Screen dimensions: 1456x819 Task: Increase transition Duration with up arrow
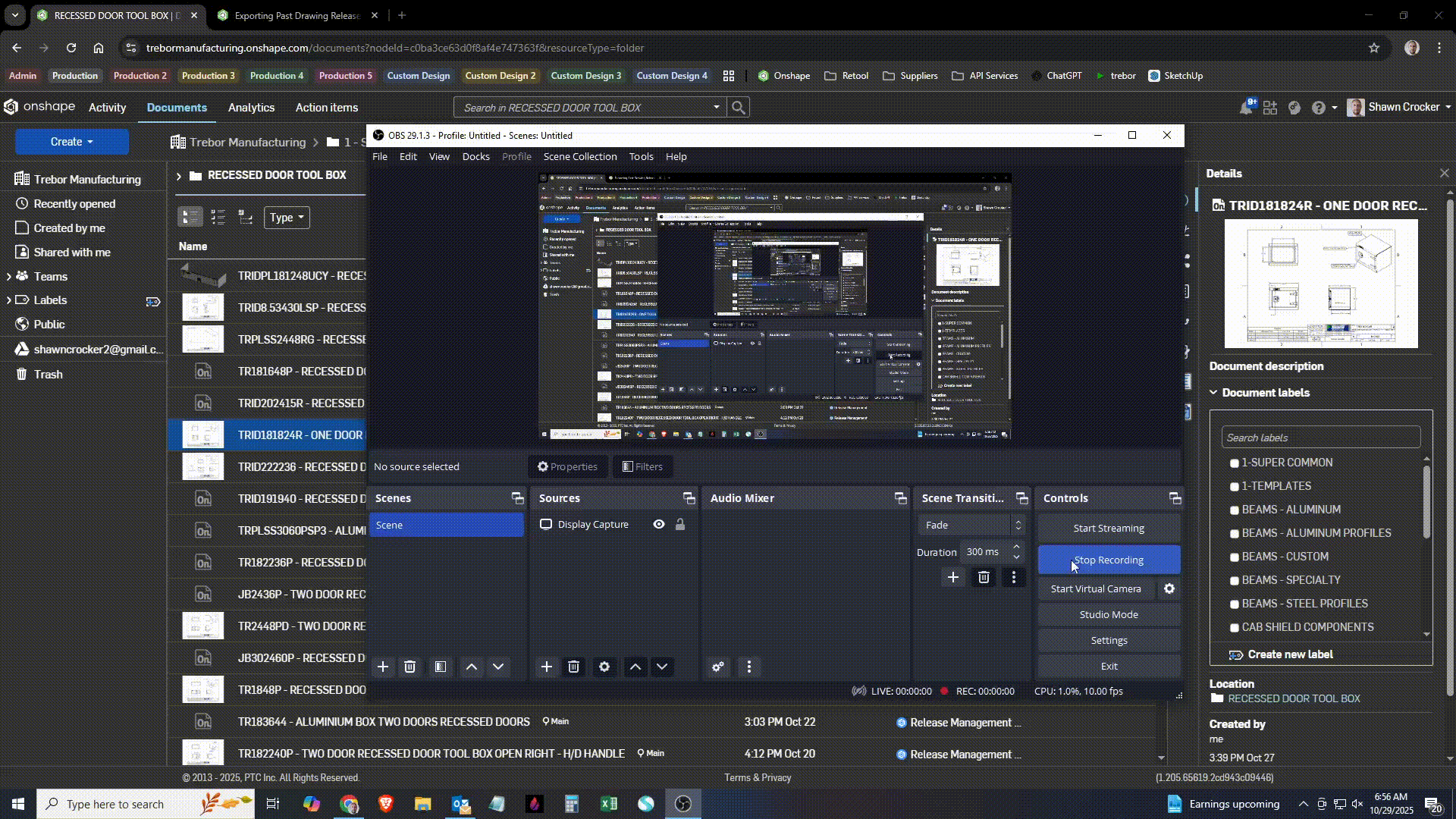click(x=1016, y=547)
